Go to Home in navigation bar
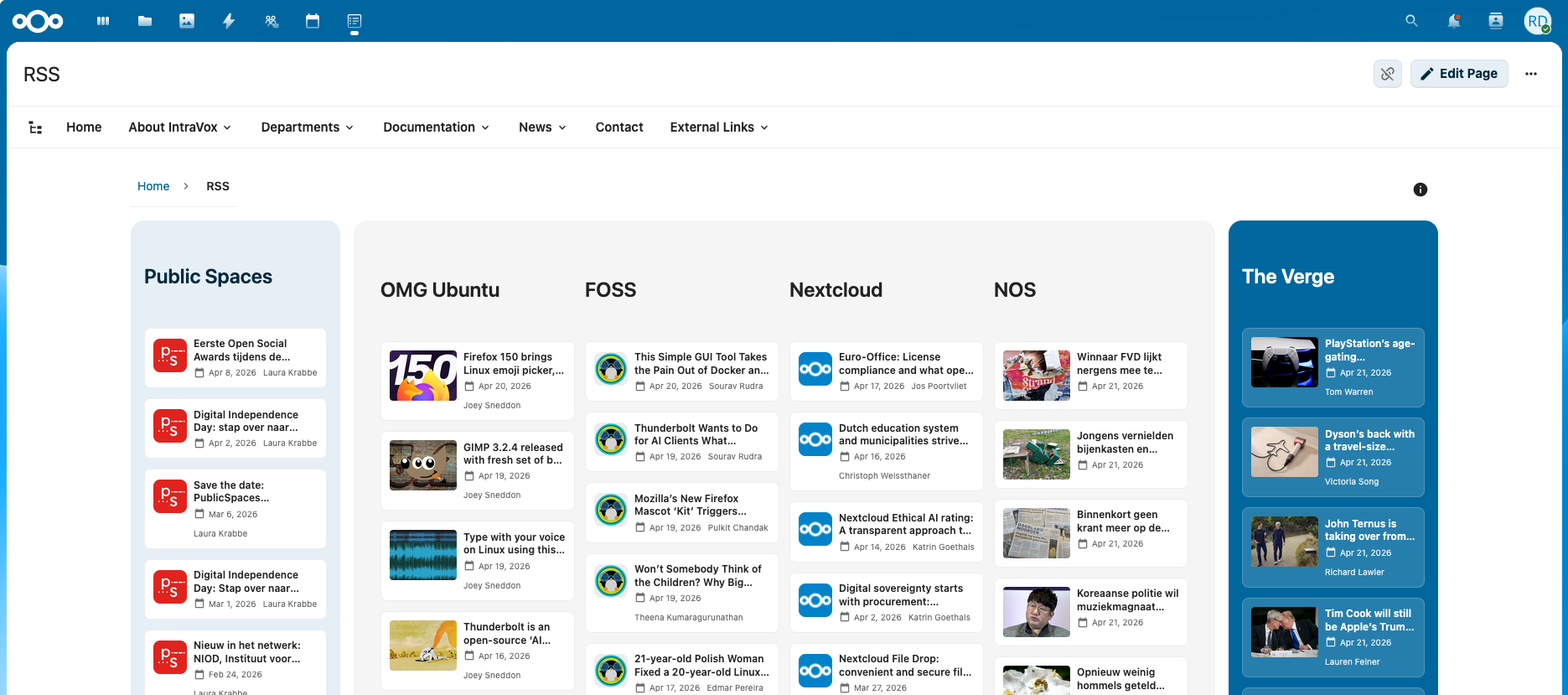The height and width of the screenshot is (695, 1568). tap(84, 127)
